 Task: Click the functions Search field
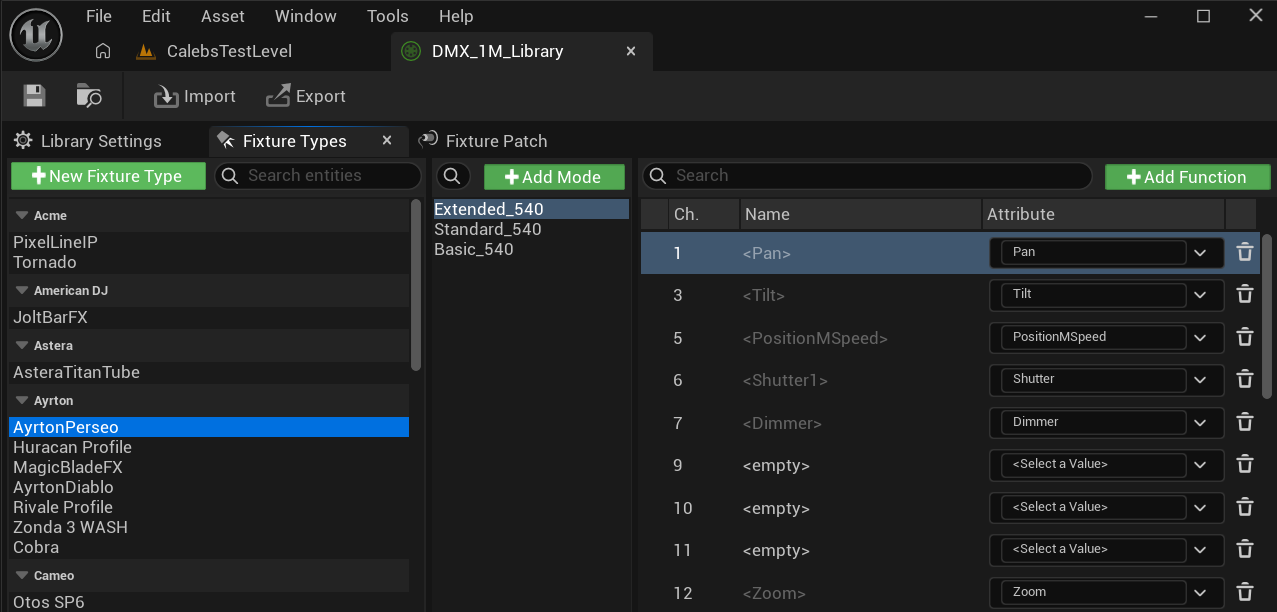click(867, 175)
